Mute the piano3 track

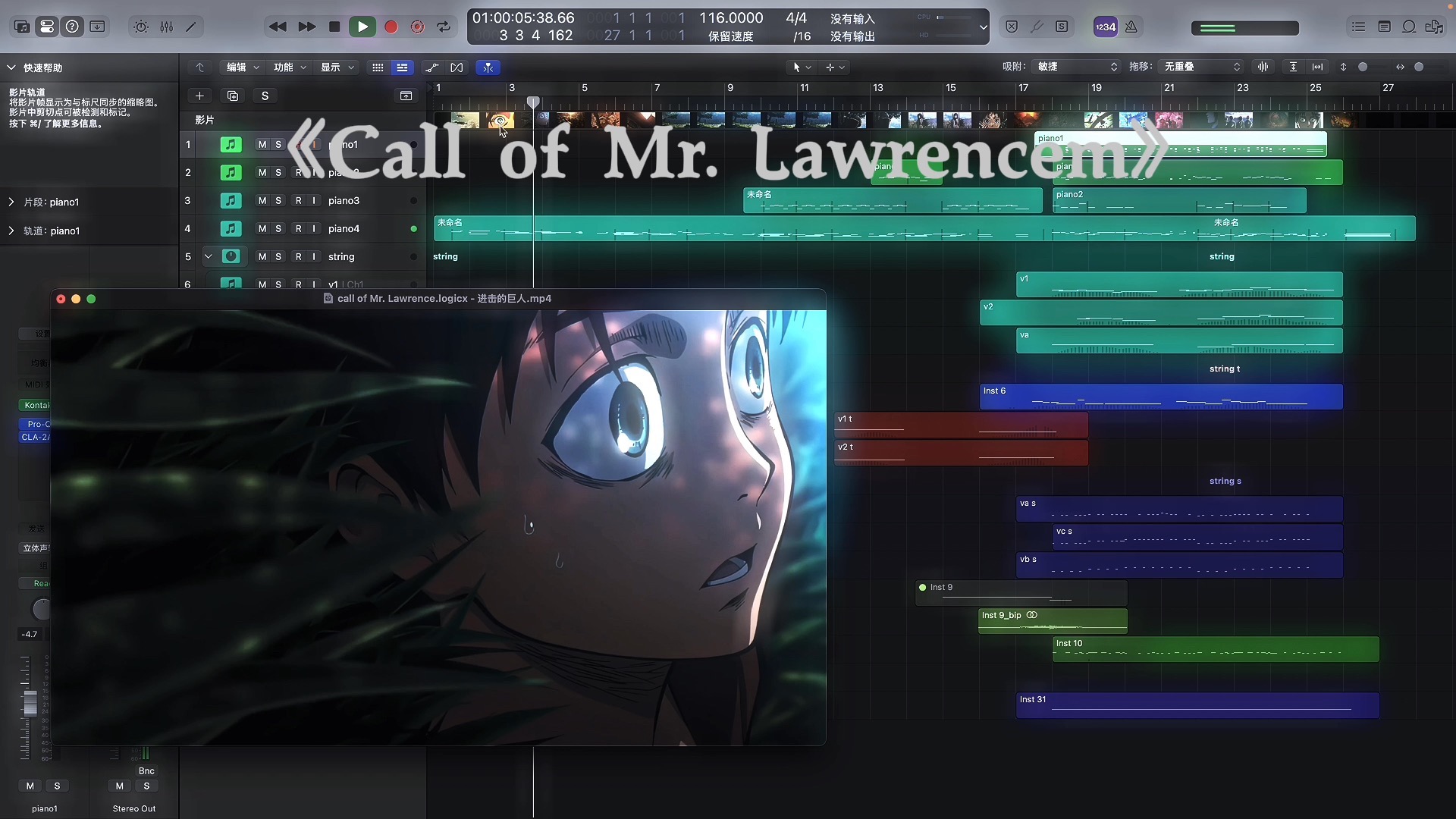262,201
